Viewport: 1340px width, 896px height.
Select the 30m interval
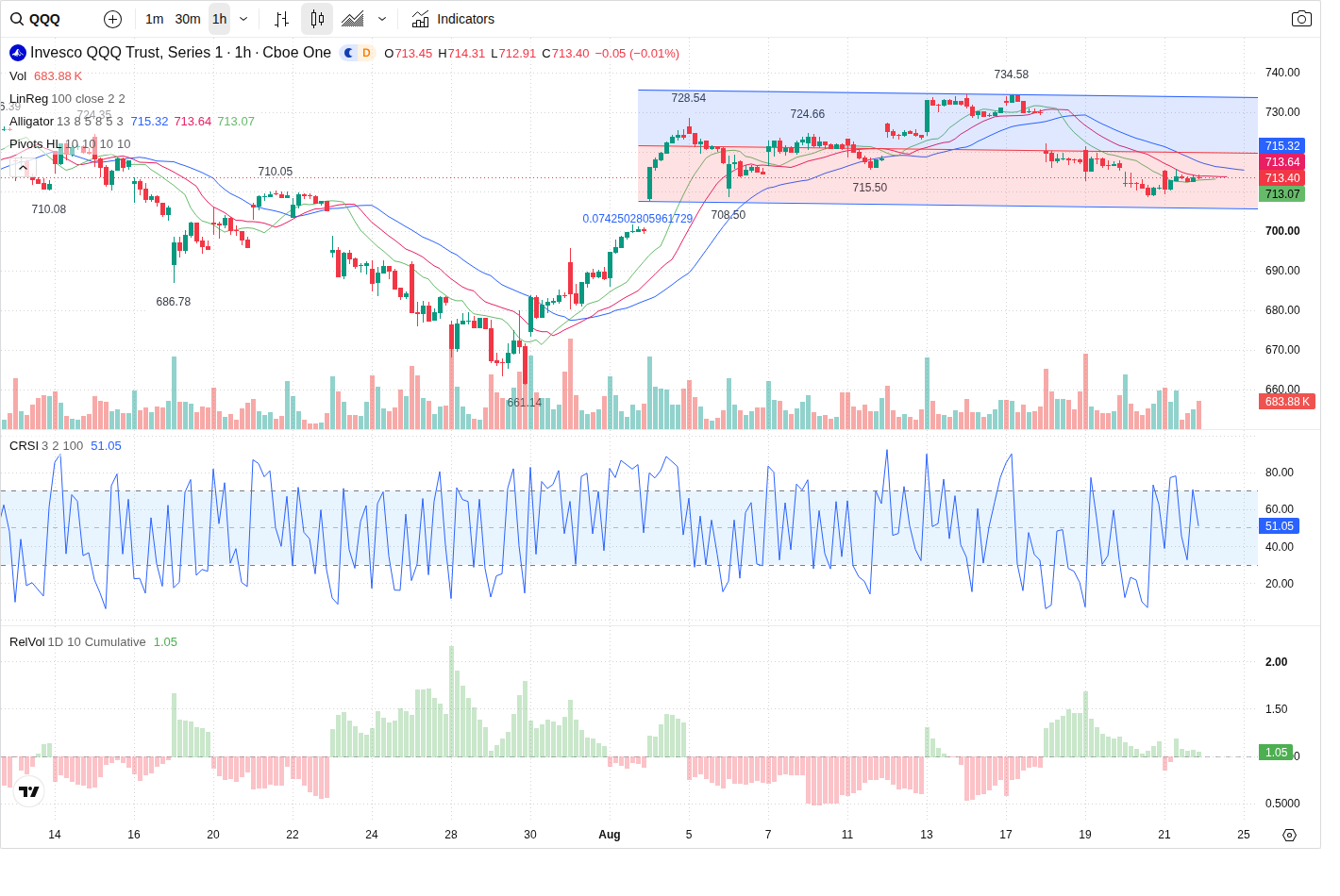188,19
